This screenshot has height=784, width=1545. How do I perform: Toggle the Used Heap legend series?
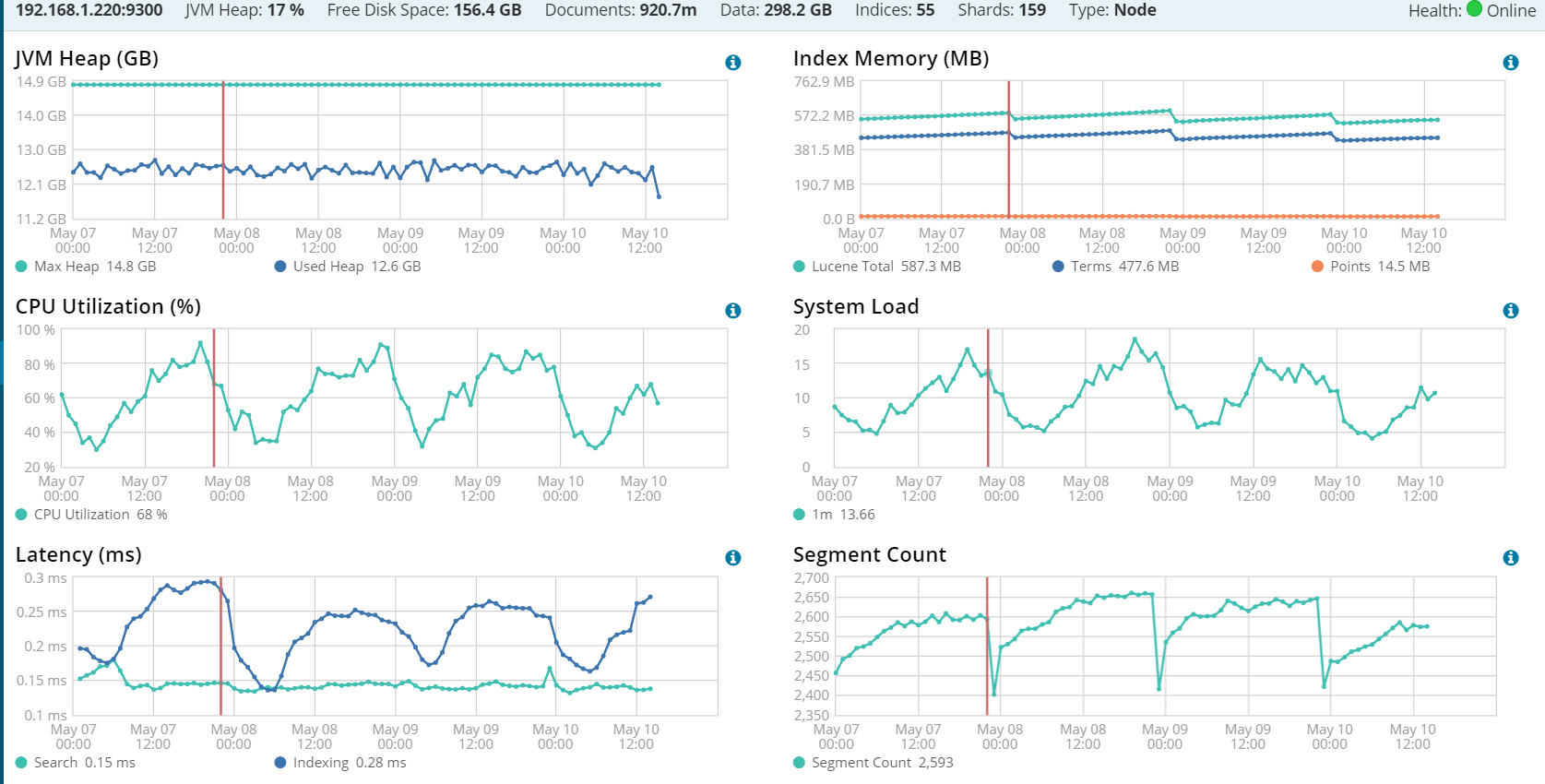[x=348, y=267]
